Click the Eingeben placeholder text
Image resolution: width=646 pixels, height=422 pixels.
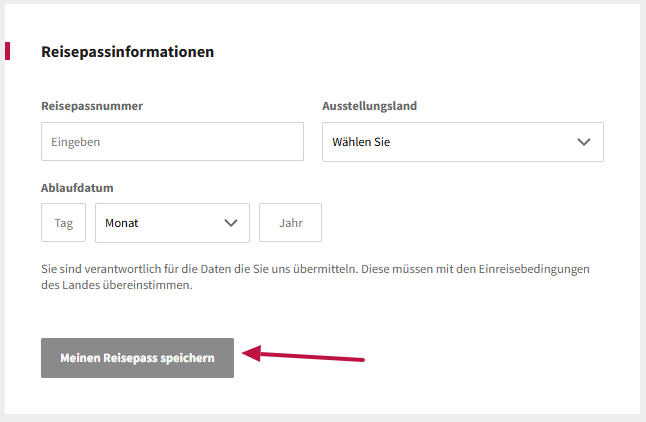[x=75, y=142]
